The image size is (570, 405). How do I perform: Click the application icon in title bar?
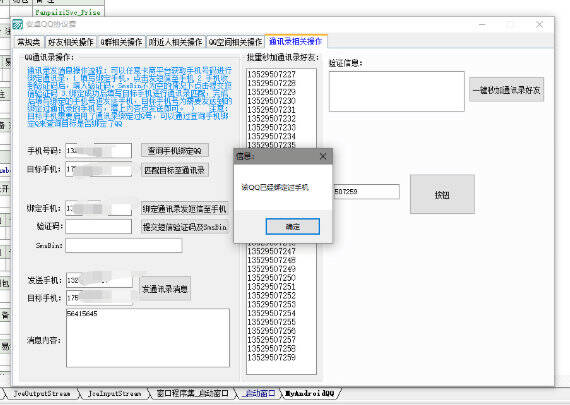click(x=17, y=25)
